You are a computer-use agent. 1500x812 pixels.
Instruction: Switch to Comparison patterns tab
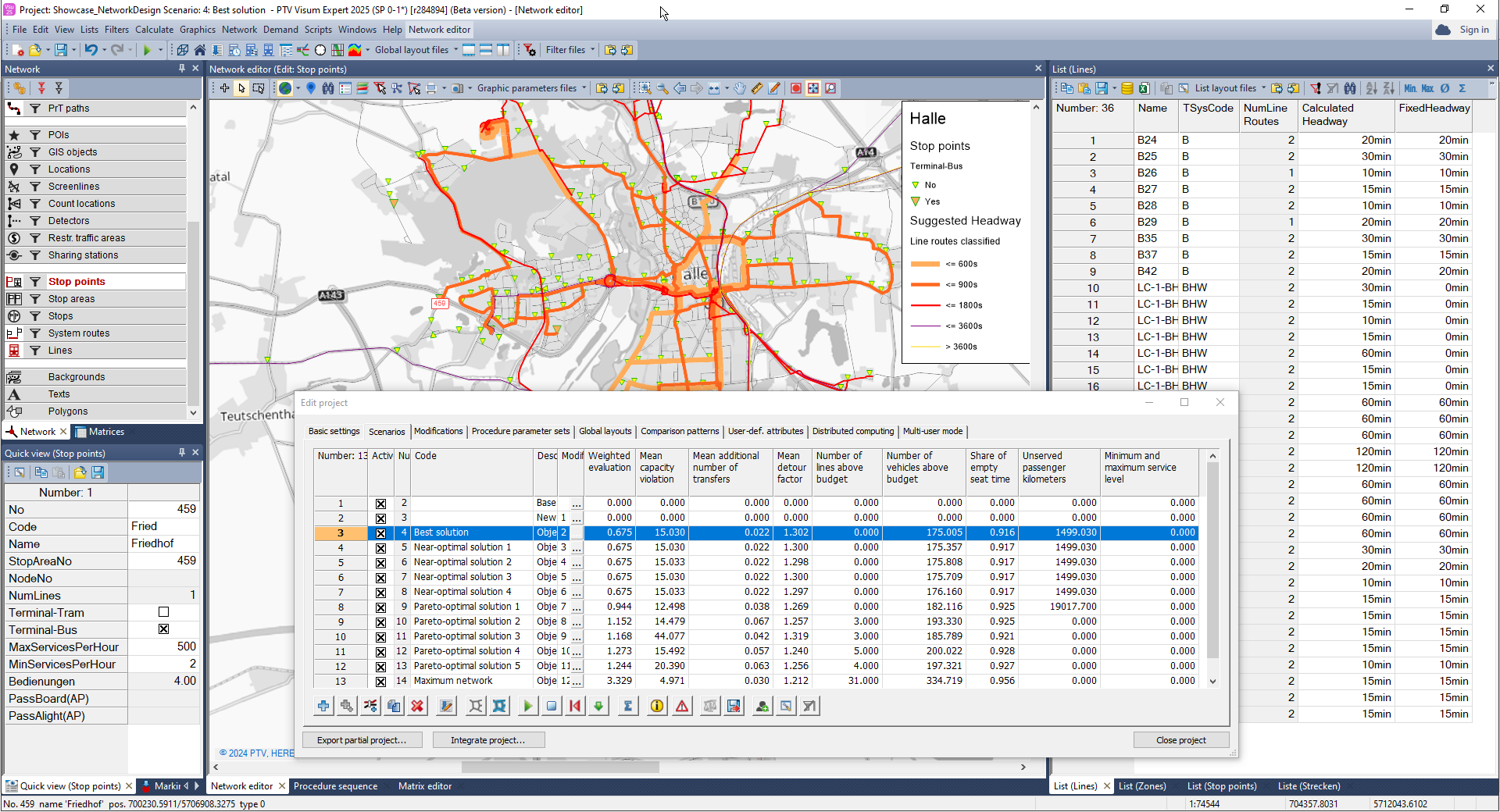(x=680, y=431)
